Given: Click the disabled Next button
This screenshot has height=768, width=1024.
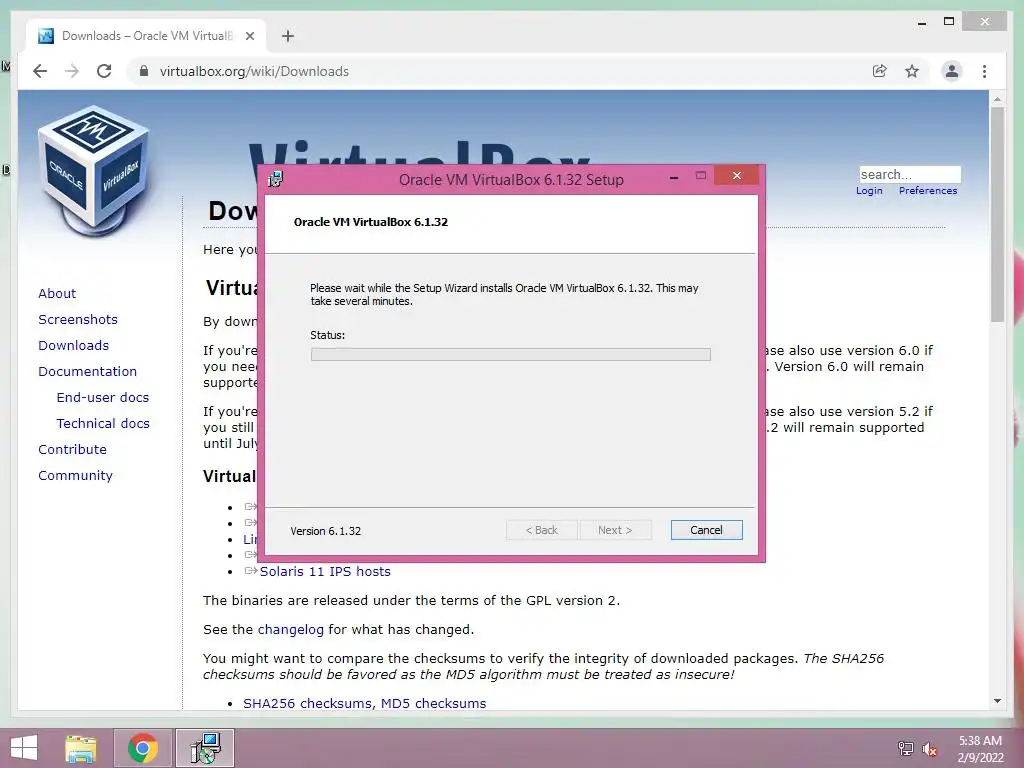Looking at the screenshot, I should [615, 530].
